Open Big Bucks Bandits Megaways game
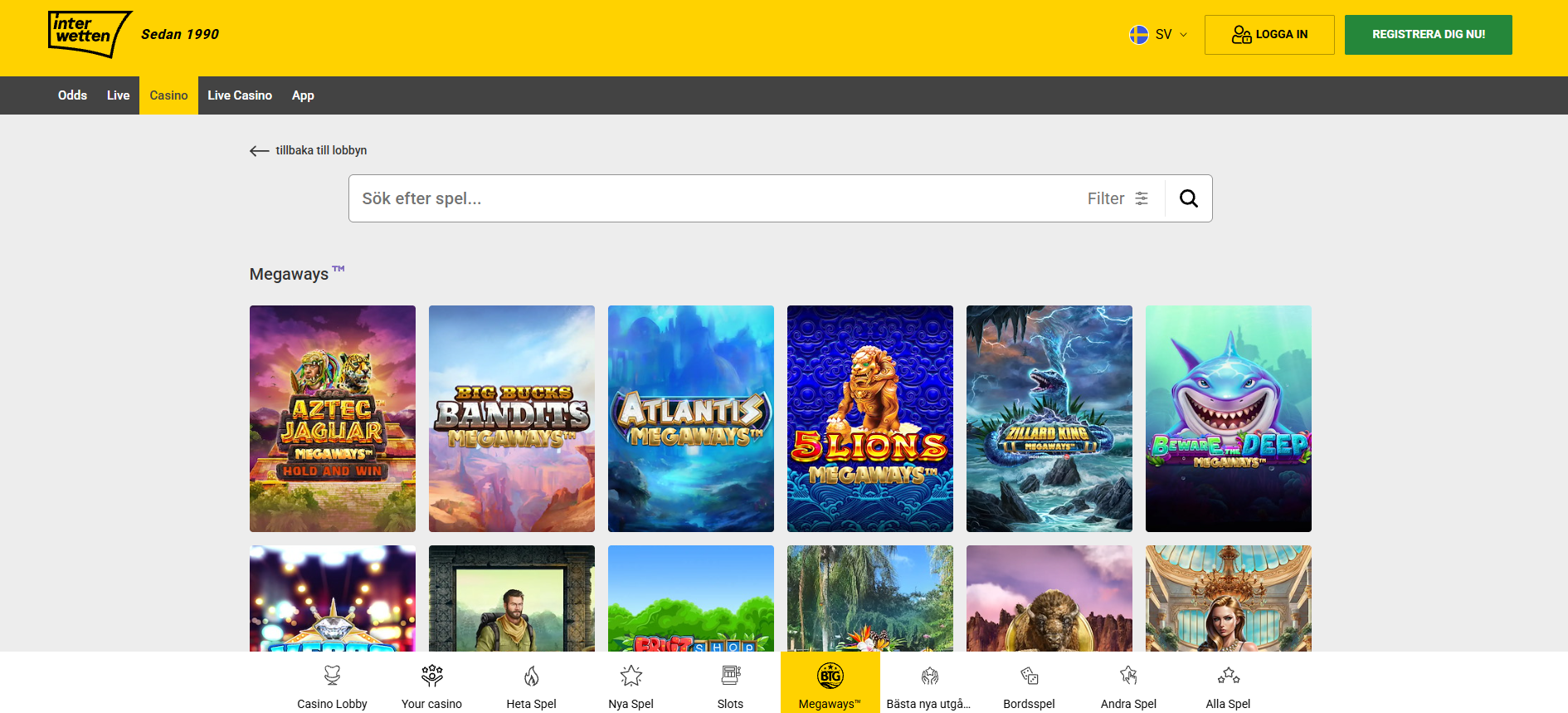 (x=512, y=418)
